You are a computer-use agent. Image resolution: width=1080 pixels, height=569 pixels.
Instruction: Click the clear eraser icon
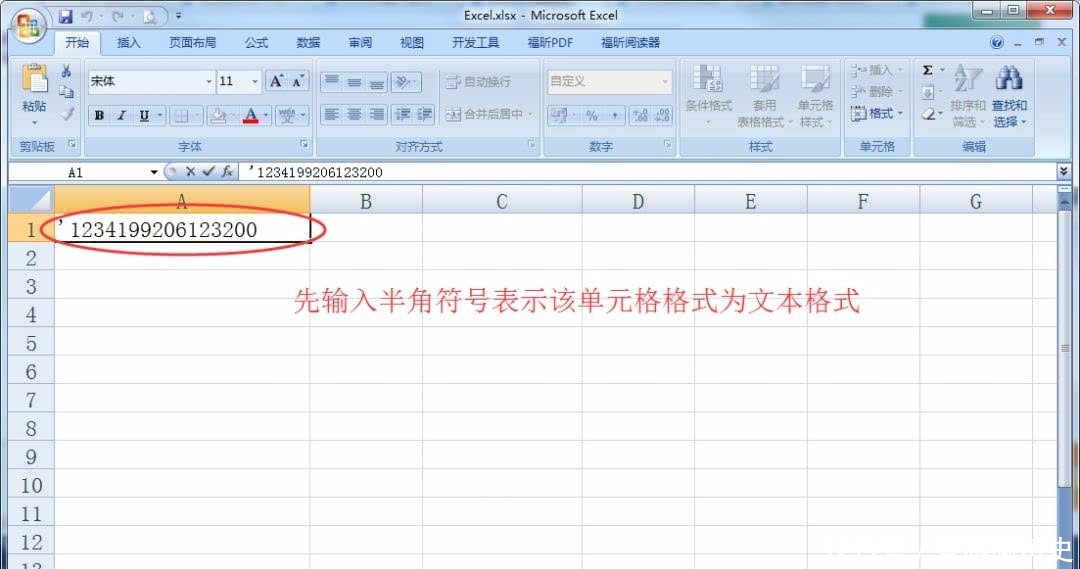tap(928, 114)
